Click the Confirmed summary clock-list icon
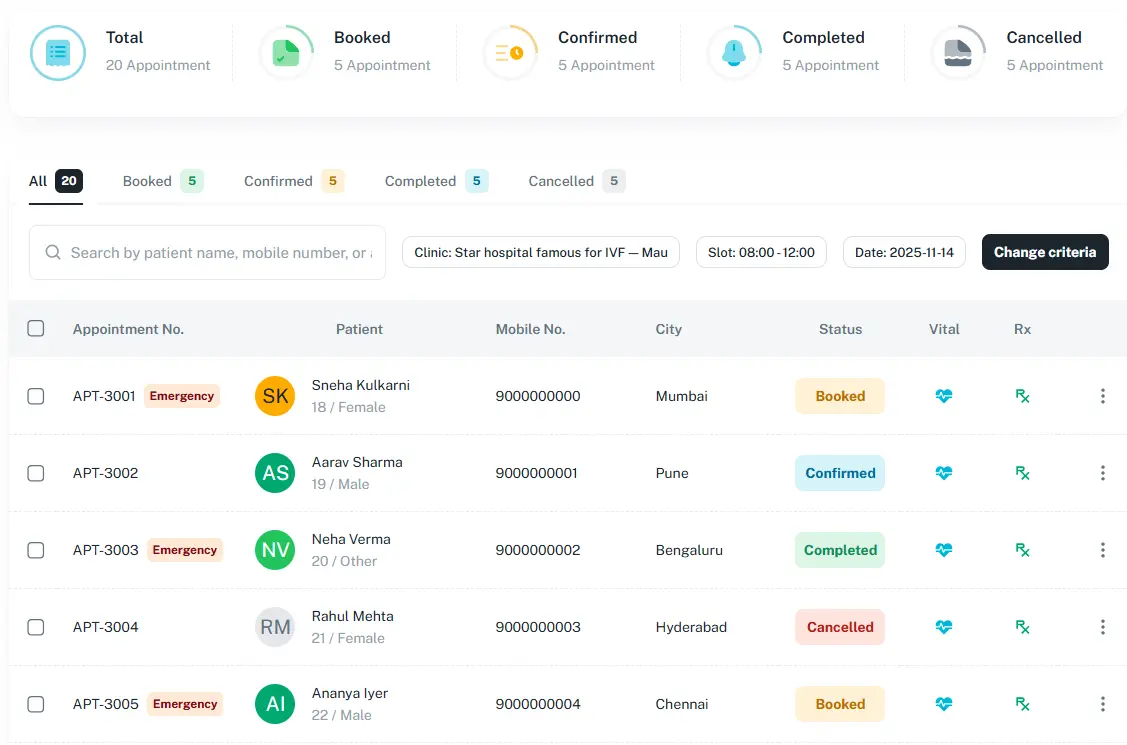 (x=510, y=53)
